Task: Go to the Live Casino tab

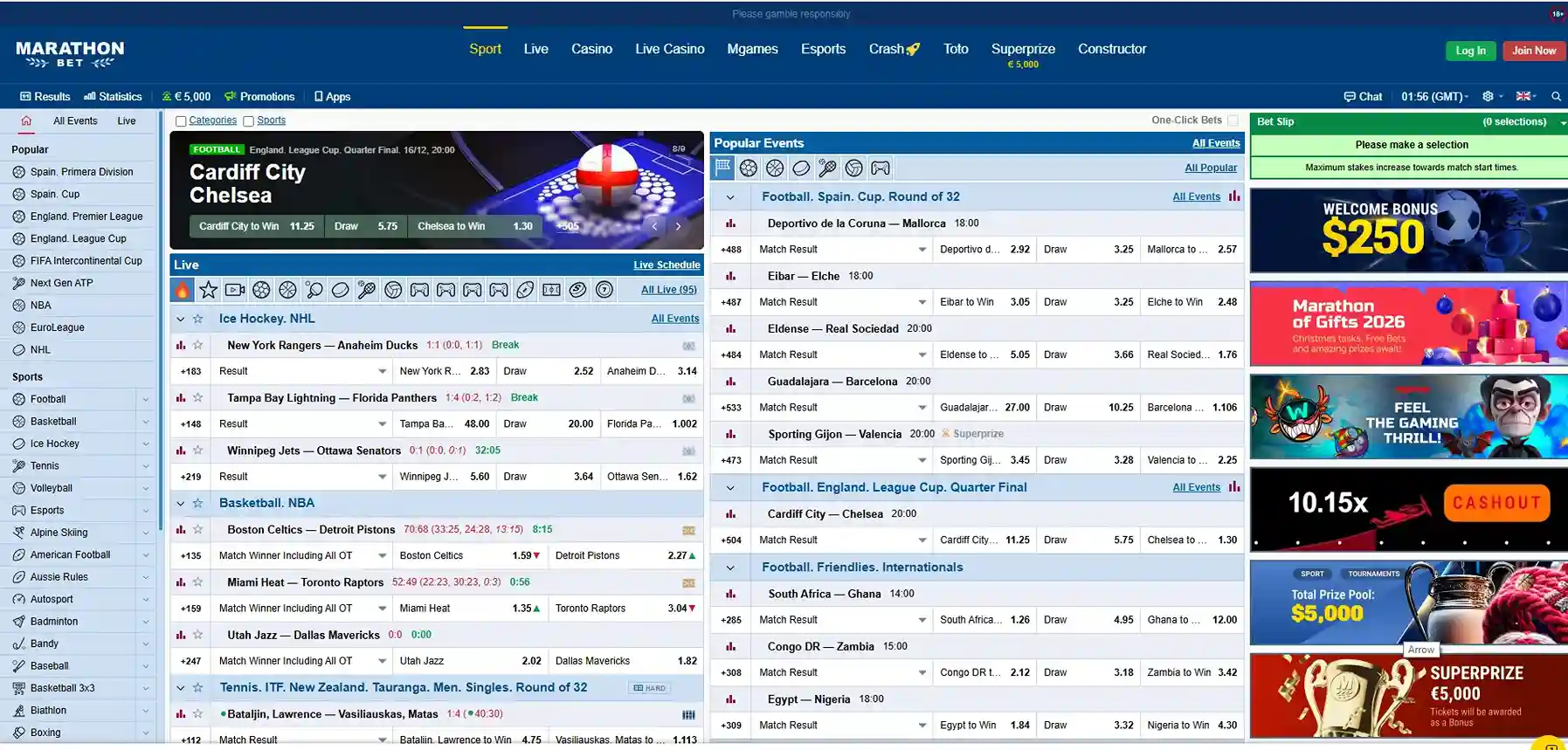Action: [x=669, y=49]
